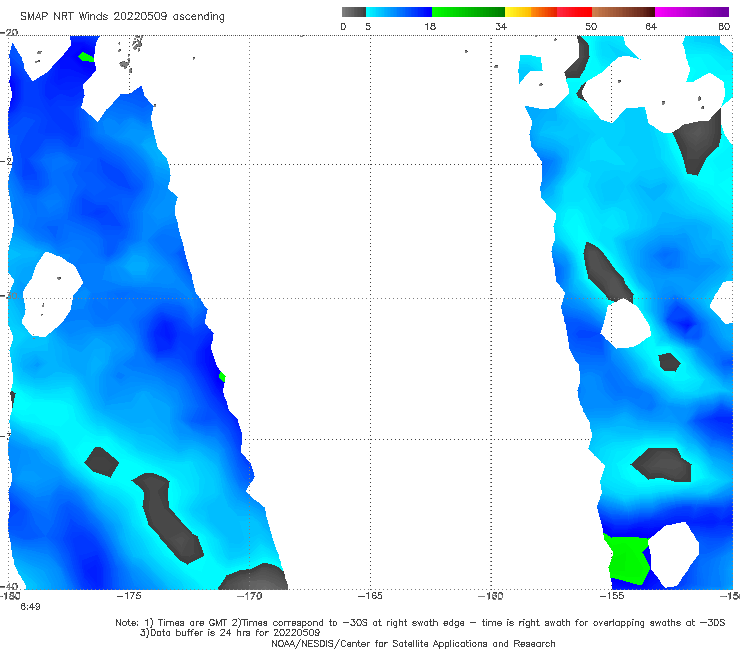Click the '-155' longitude axis label
The width and height of the screenshot is (740, 650).
point(612,596)
